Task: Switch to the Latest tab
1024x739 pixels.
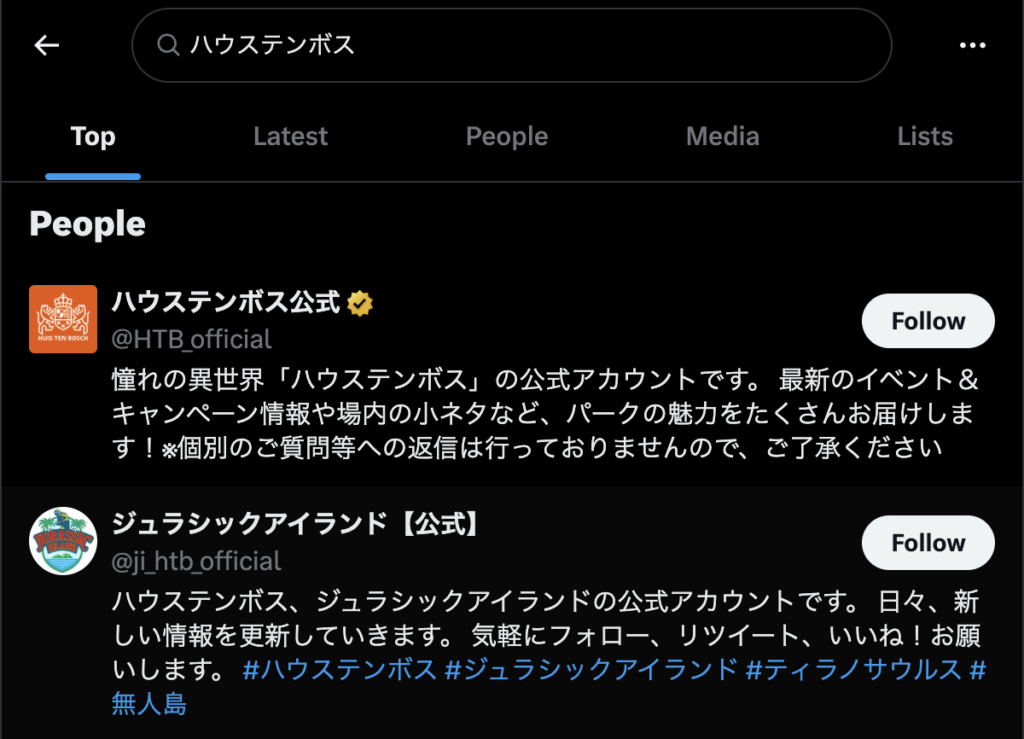Action: (290, 136)
